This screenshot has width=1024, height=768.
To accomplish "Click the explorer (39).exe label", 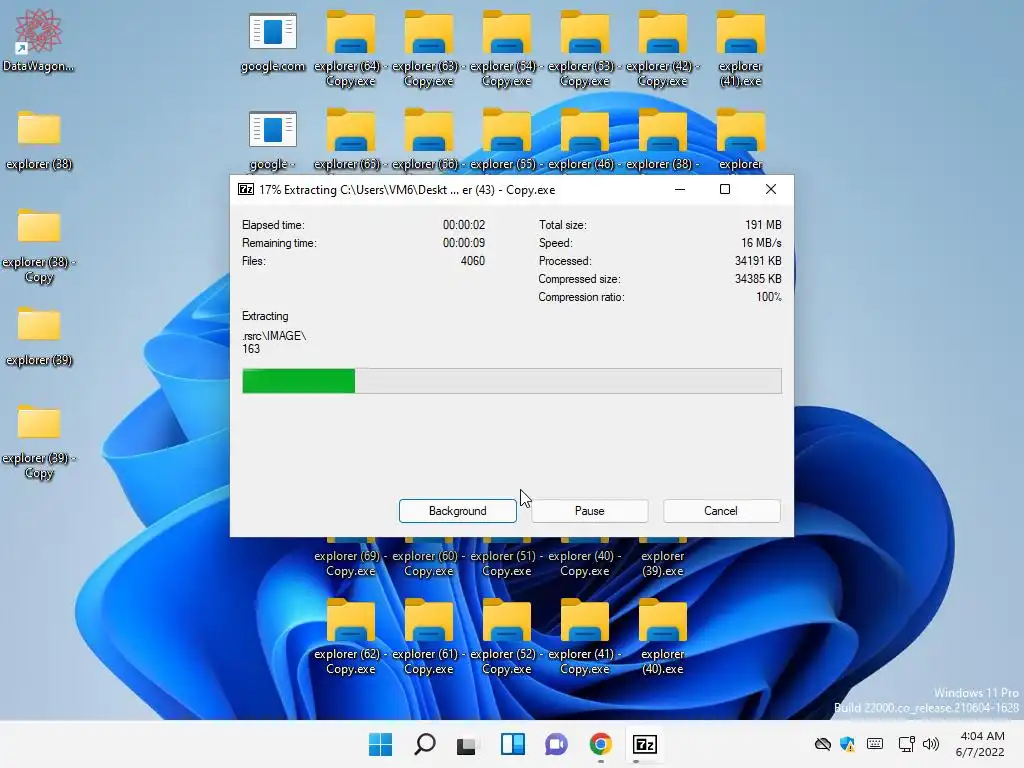I will pyautogui.click(x=662, y=563).
